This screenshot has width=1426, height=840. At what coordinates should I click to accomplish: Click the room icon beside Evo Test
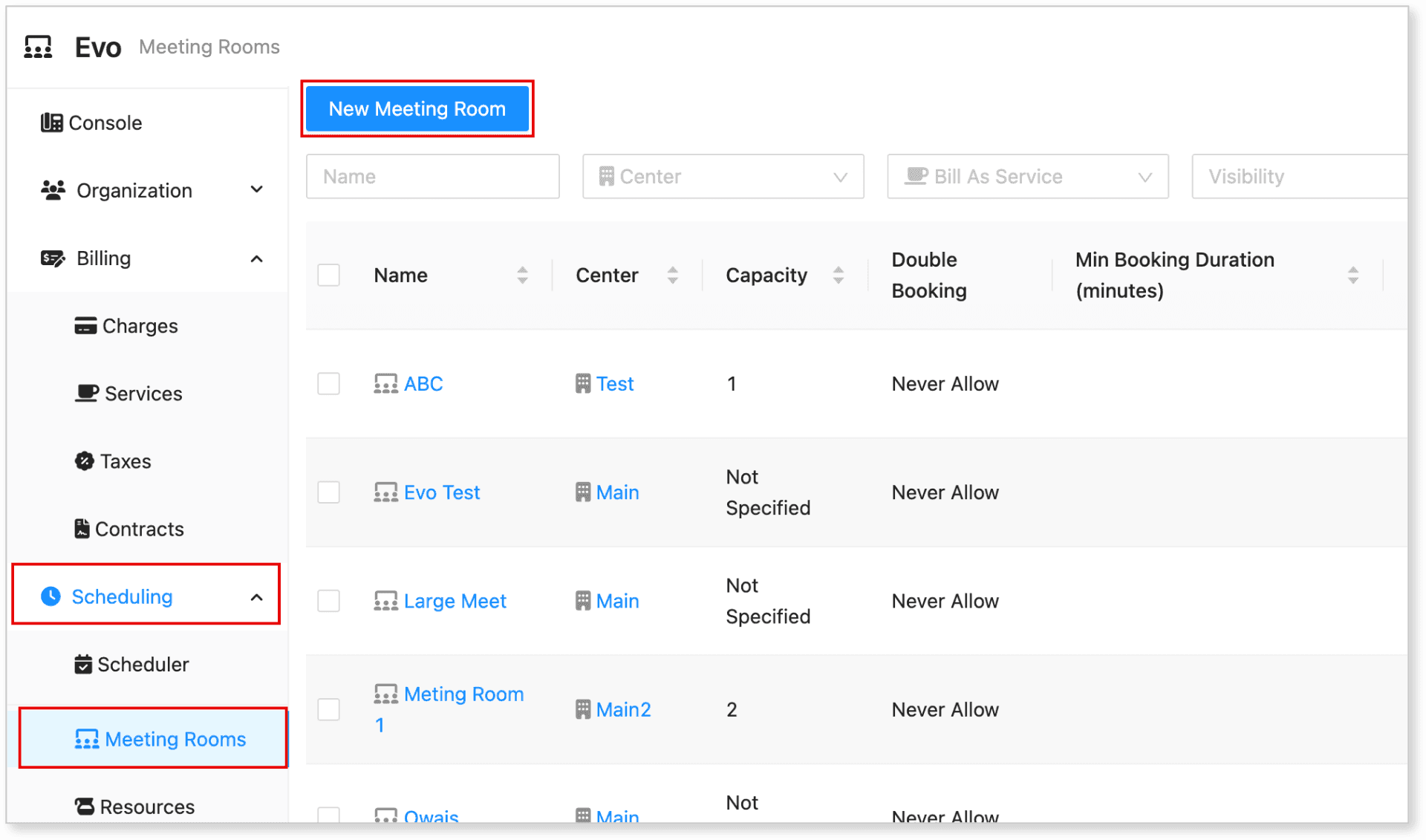click(x=385, y=492)
